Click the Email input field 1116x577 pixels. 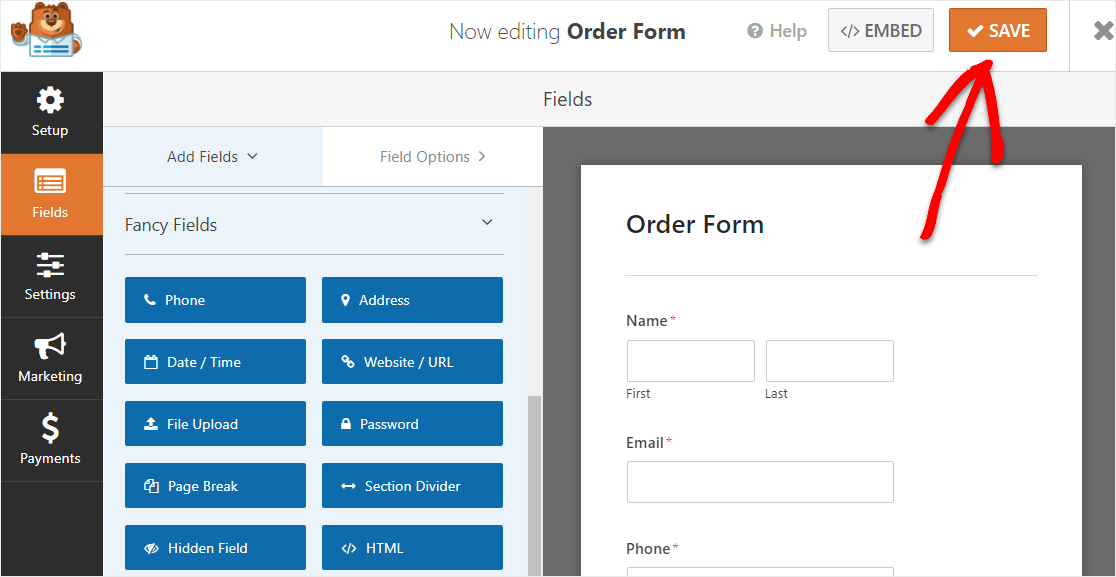pos(760,482)
